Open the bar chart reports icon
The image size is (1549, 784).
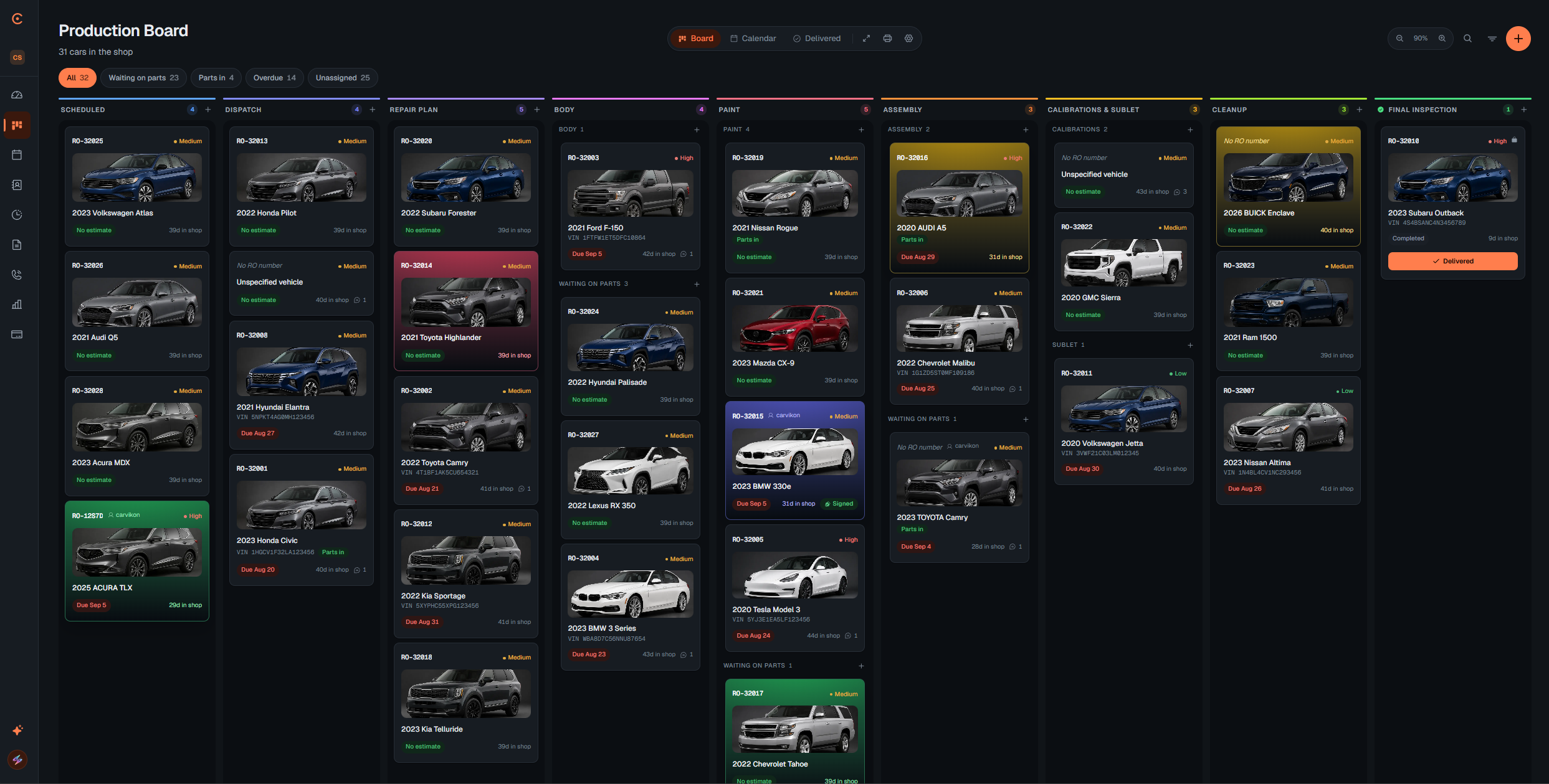17,305
